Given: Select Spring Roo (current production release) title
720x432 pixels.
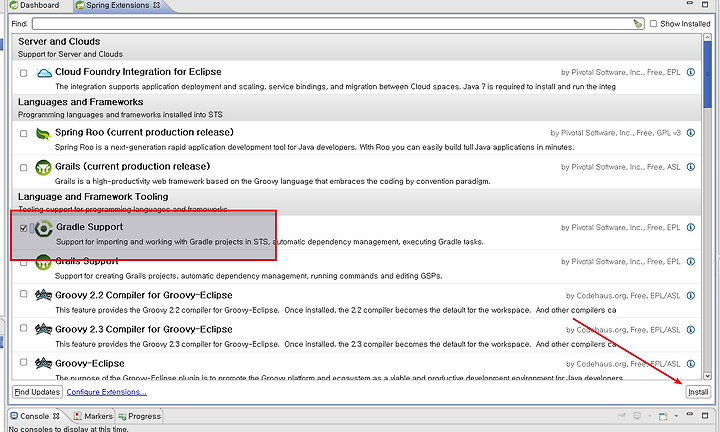Looking at the screenshot, I should 144,132.
